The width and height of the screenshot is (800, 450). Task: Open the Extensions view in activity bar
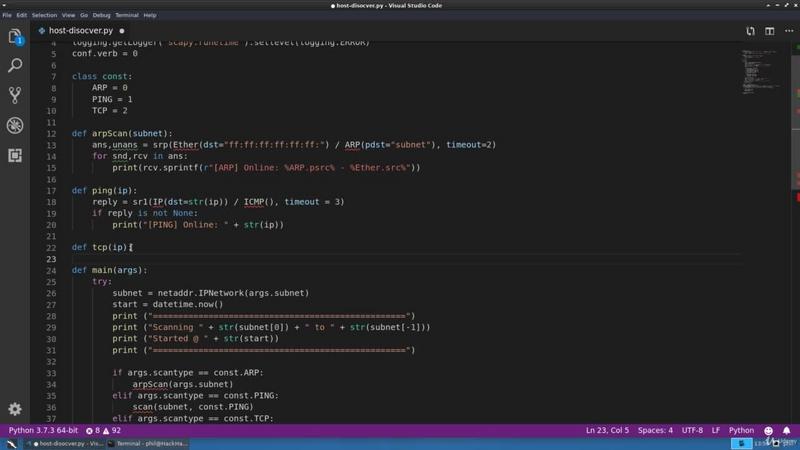pyautogui.click(x=15, y=155)
